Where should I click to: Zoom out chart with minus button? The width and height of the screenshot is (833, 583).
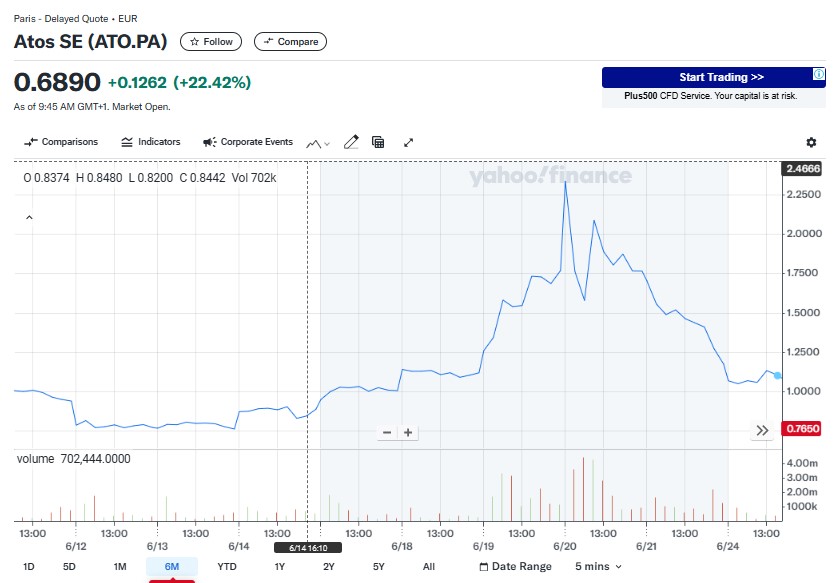coord(387,433)
